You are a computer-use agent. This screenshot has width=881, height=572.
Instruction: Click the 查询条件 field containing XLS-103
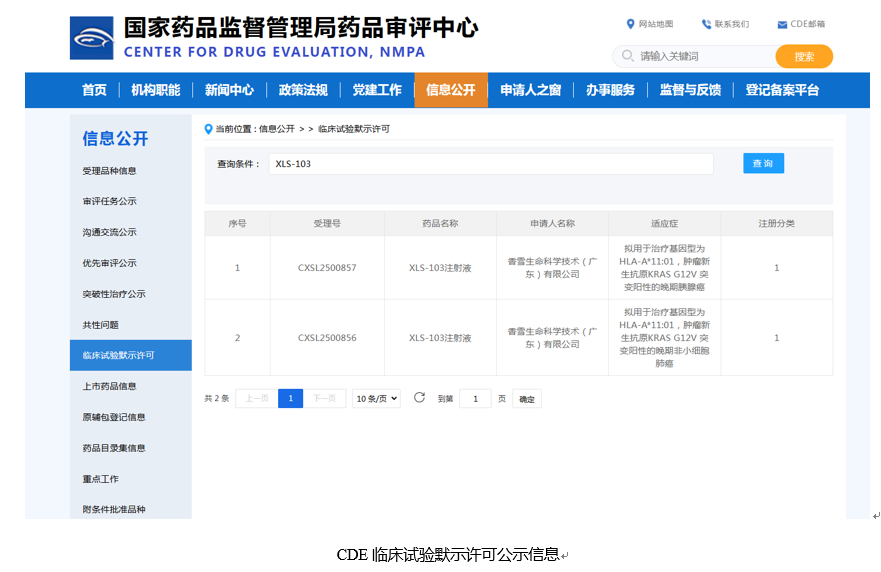(x=490, y=164)
